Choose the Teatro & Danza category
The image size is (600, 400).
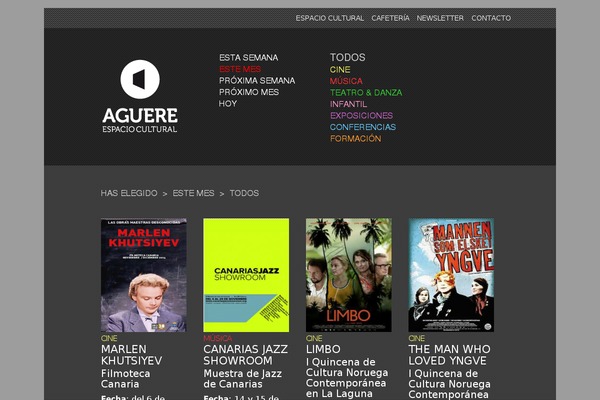click(x=366, y=92)
